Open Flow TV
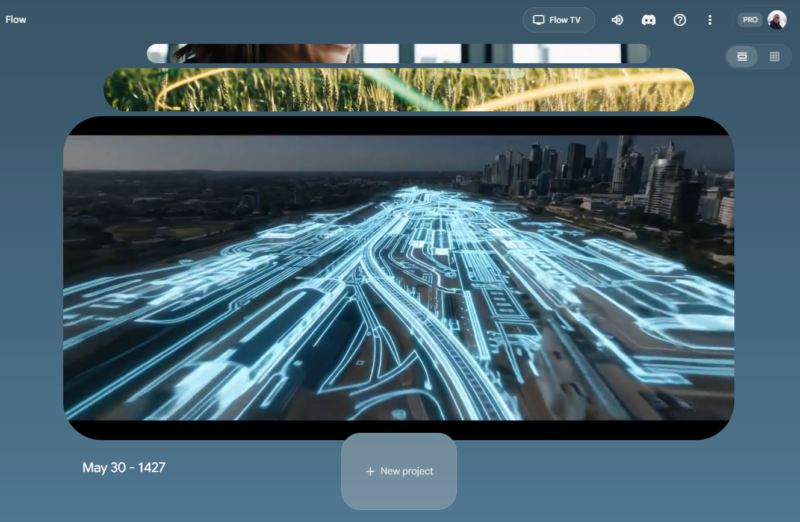 [x=558, y=20]
